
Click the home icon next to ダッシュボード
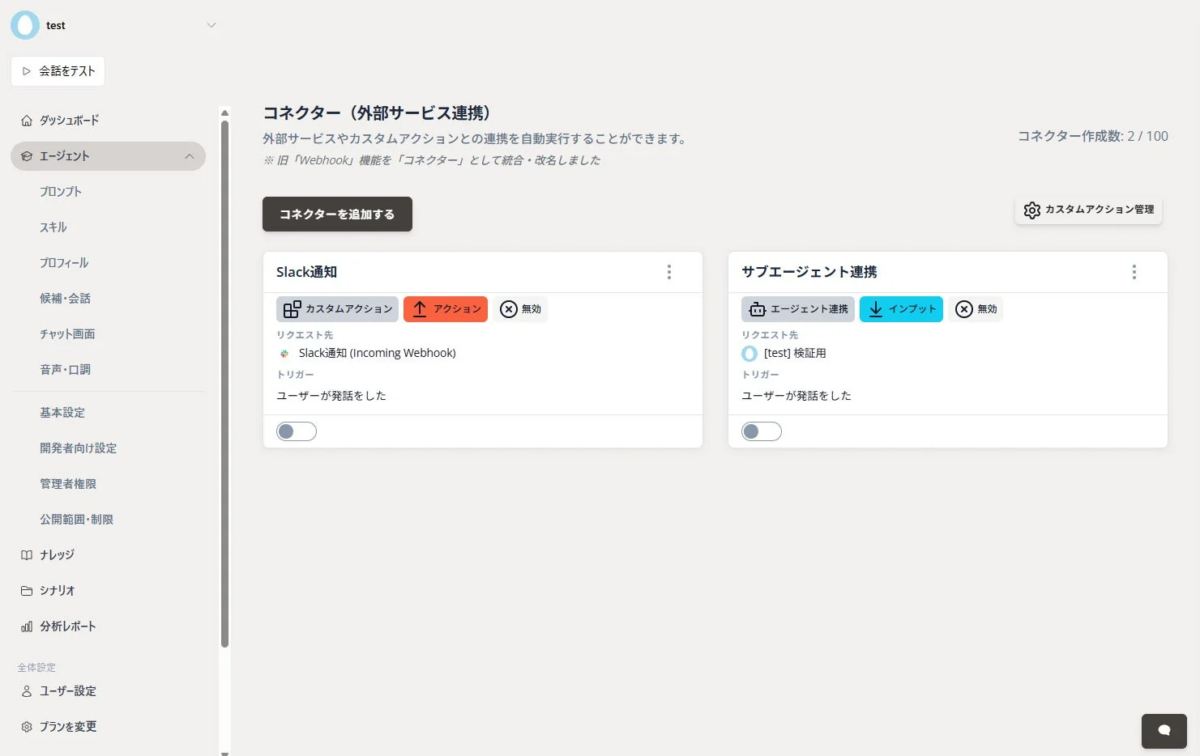(x=25, y=120)
